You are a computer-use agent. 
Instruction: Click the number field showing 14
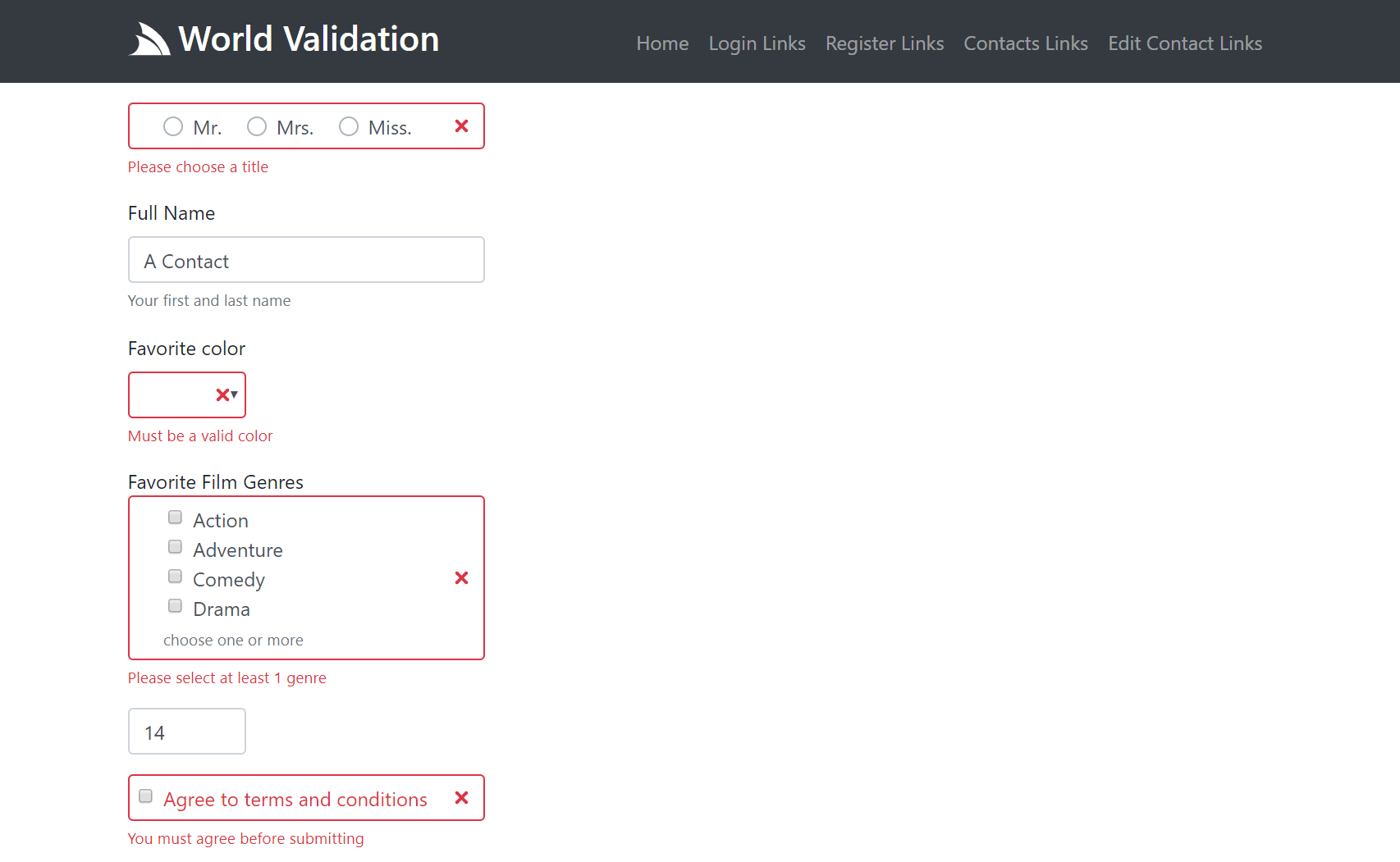pyautogui.click(x=187, y=732)
